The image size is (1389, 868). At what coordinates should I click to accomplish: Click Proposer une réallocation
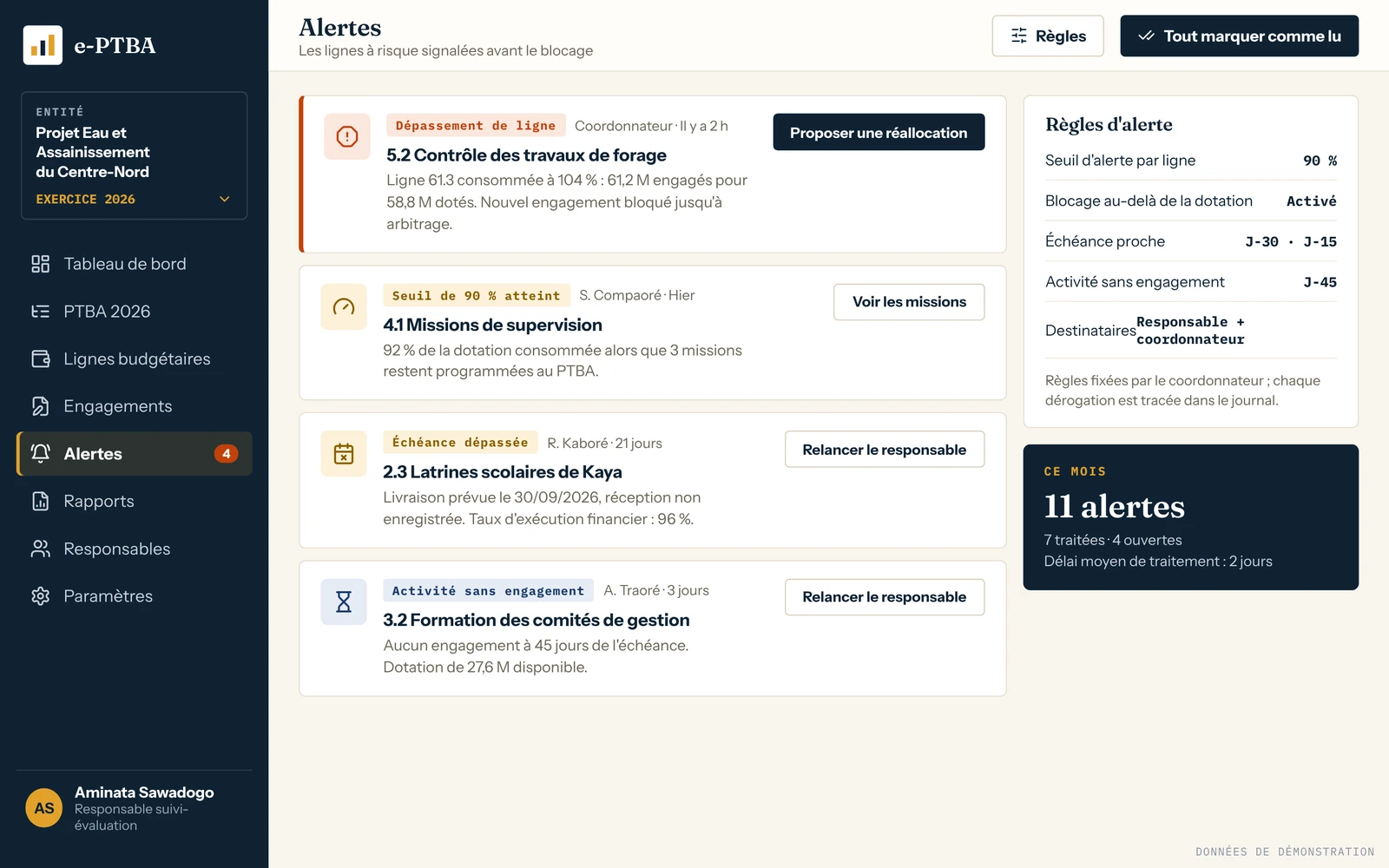[879, 132]
